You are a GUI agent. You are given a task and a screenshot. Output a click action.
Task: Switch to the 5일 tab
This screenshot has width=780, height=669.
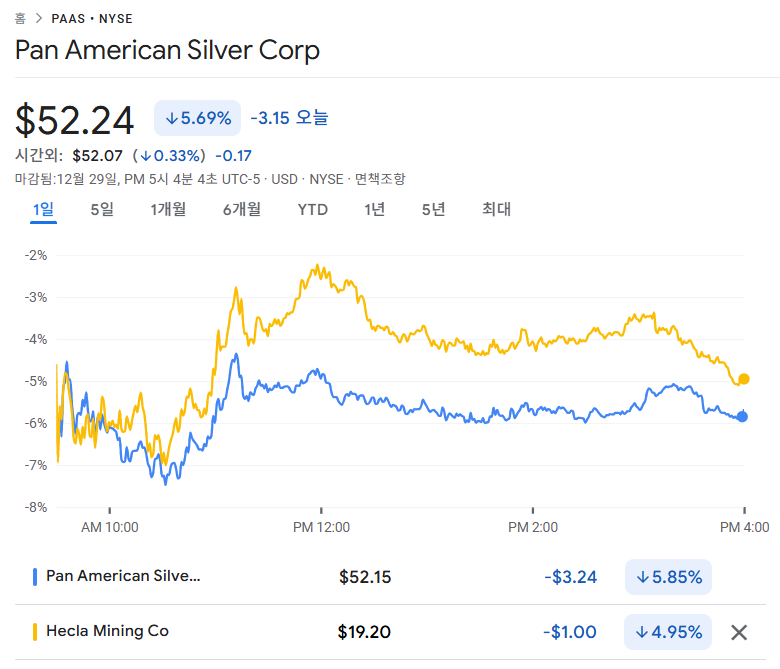[x=102, y=209]
